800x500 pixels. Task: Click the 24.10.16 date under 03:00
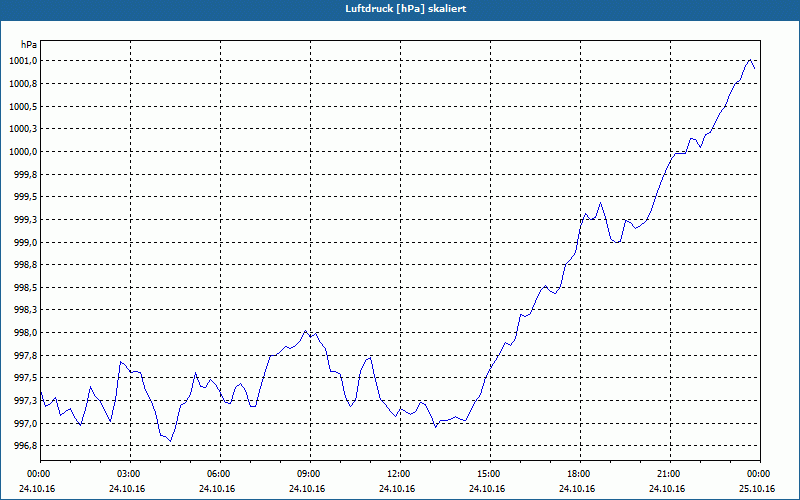coord(127,489)
